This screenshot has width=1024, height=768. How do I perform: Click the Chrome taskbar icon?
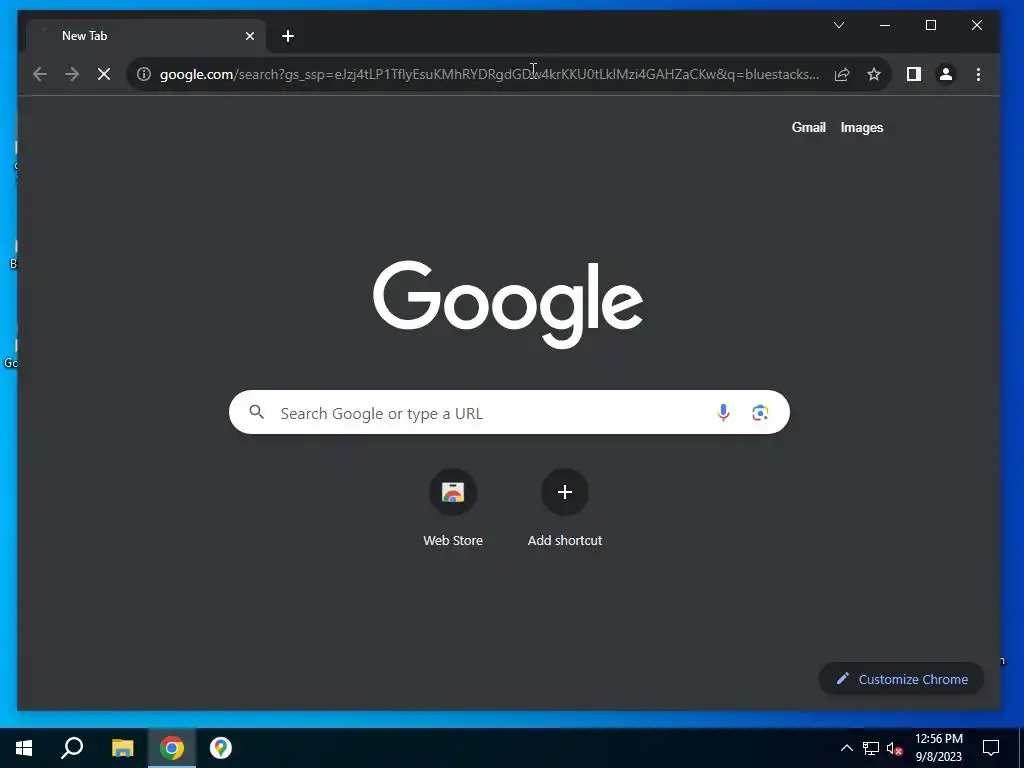(x=172, y=748)
